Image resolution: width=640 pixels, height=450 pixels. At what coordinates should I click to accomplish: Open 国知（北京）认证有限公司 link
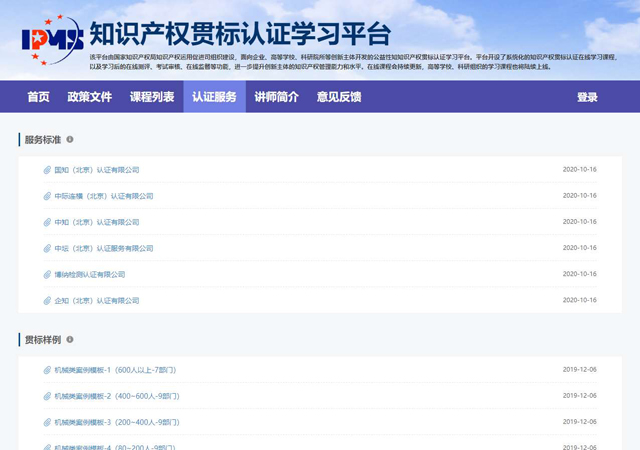click(x=97, y=170)
